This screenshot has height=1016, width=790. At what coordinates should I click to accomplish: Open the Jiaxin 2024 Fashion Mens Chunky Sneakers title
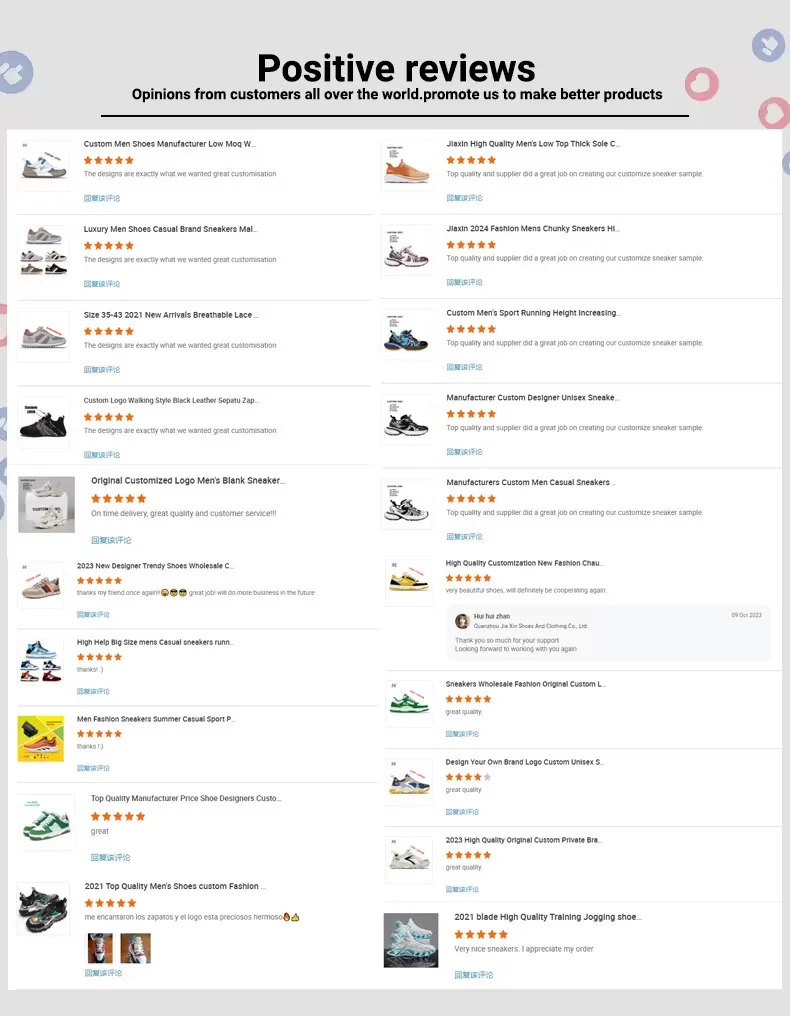point(532,229)
